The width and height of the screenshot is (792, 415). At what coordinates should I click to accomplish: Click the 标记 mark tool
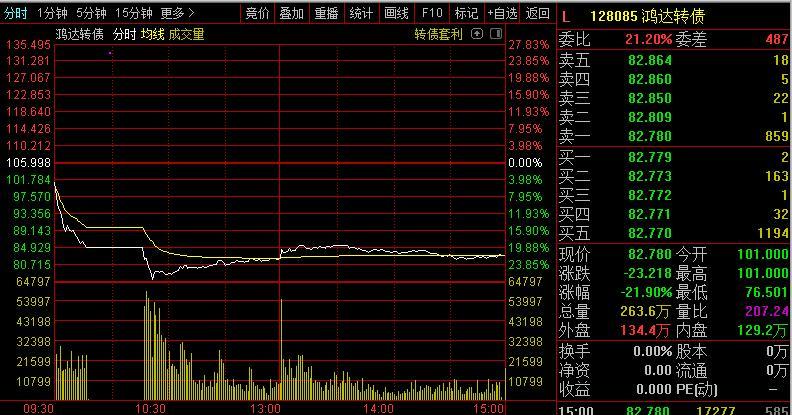[466, 13]
